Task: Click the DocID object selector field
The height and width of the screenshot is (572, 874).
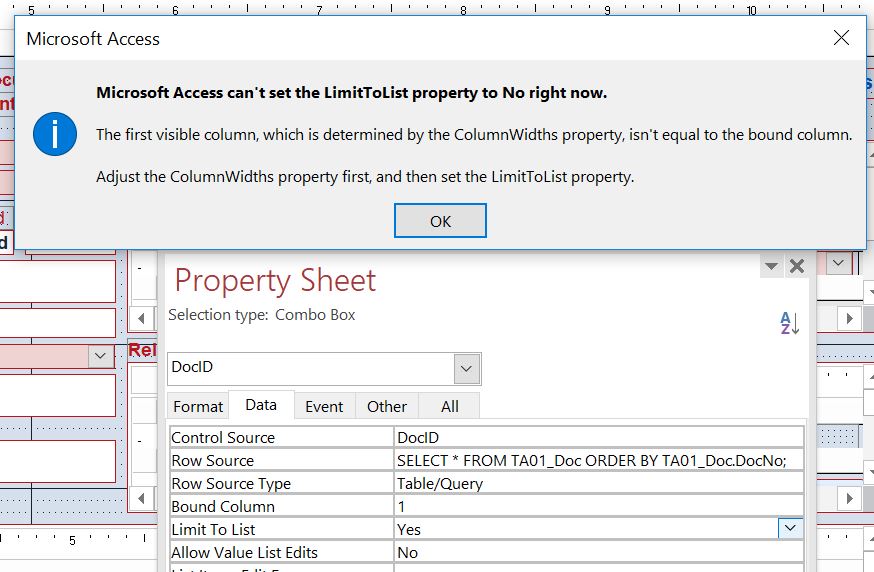Action: (x=310, y=369)
